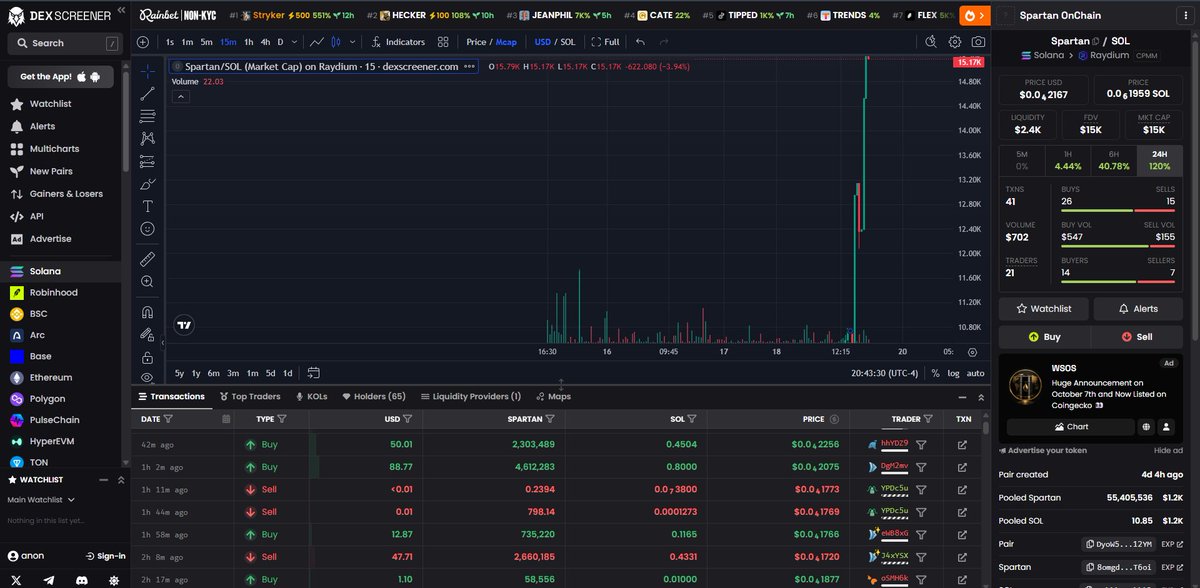
Task: Collapse the chart indicator legend arrow
Action: 181,96
